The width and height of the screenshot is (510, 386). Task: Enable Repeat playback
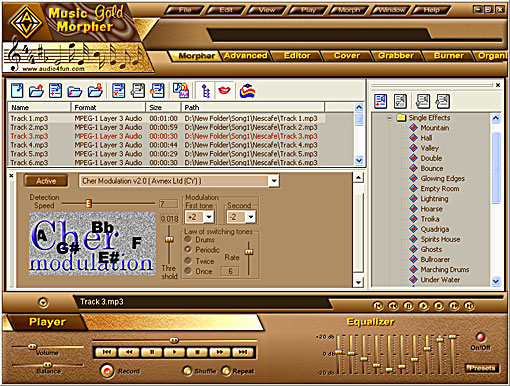tap(226, 371)
